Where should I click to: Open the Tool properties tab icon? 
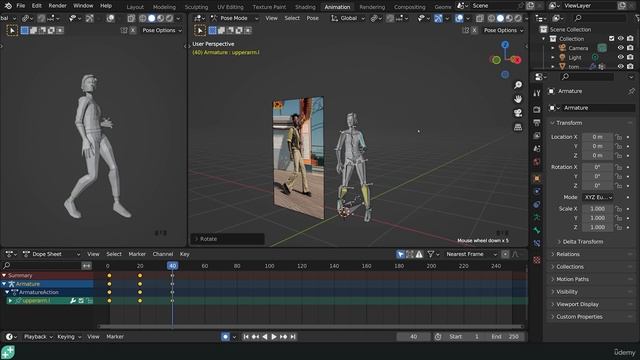coord(537,93)
